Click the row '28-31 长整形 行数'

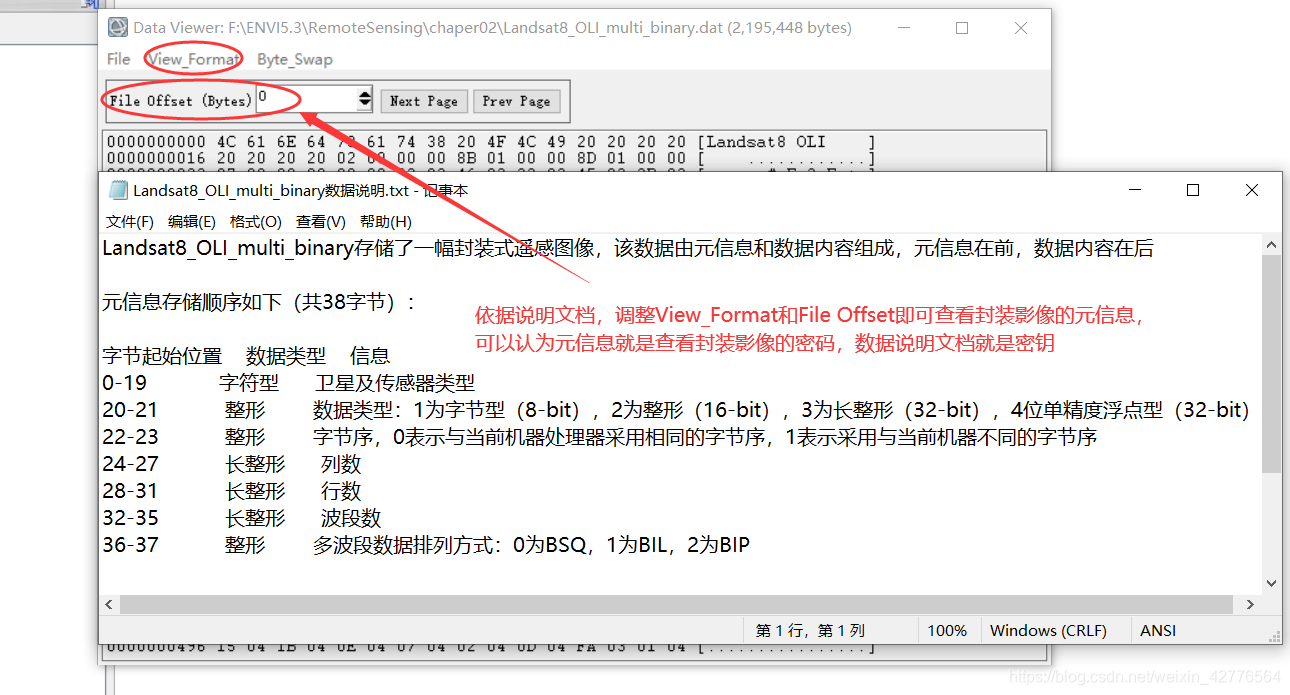coord(232,491)
